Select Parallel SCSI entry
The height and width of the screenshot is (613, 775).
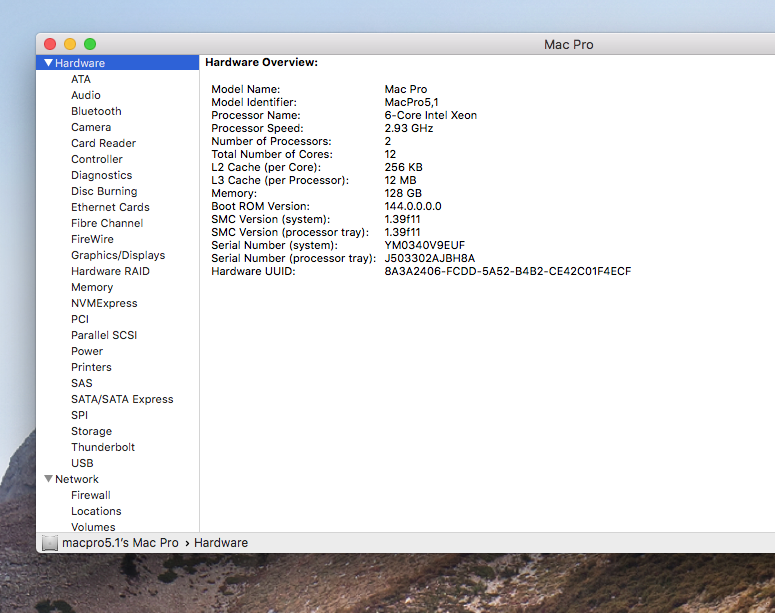click(104, 335)
